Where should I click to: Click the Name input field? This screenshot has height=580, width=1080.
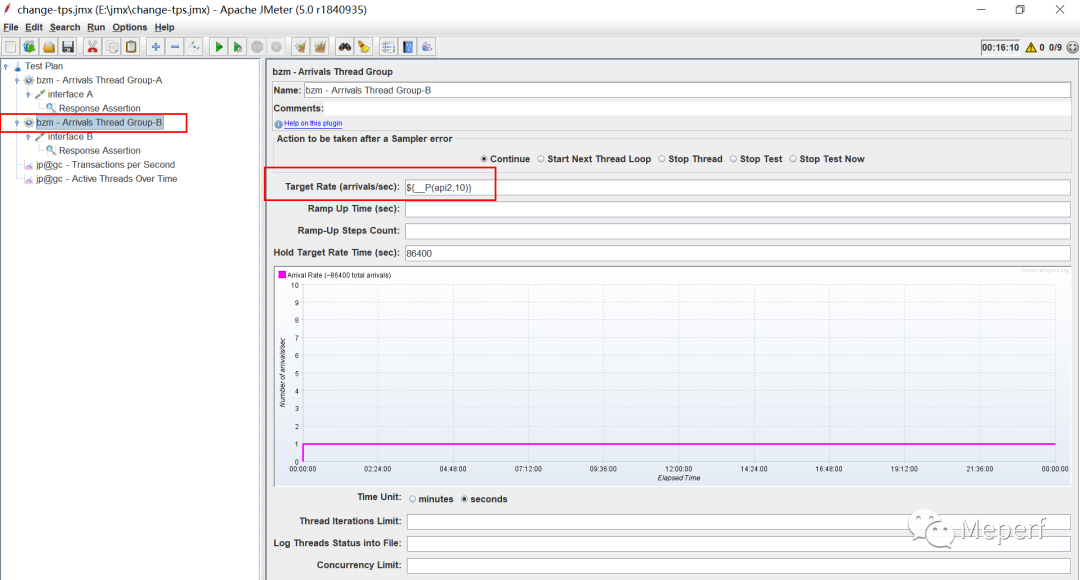687,90
